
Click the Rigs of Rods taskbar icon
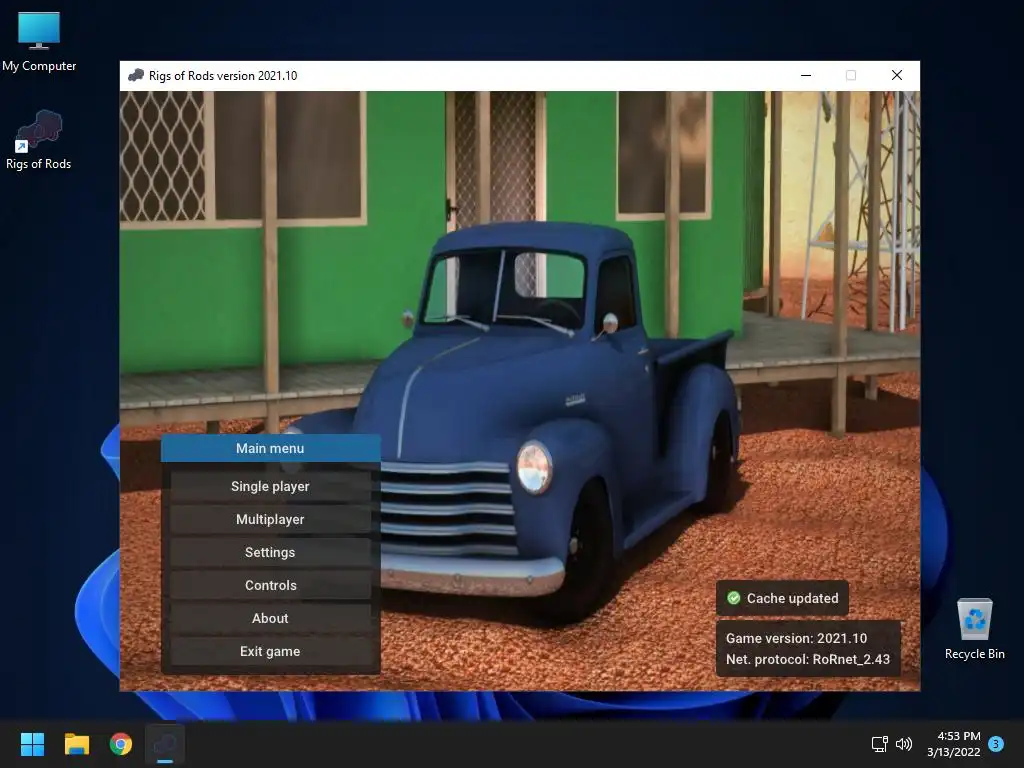point(165,744)
